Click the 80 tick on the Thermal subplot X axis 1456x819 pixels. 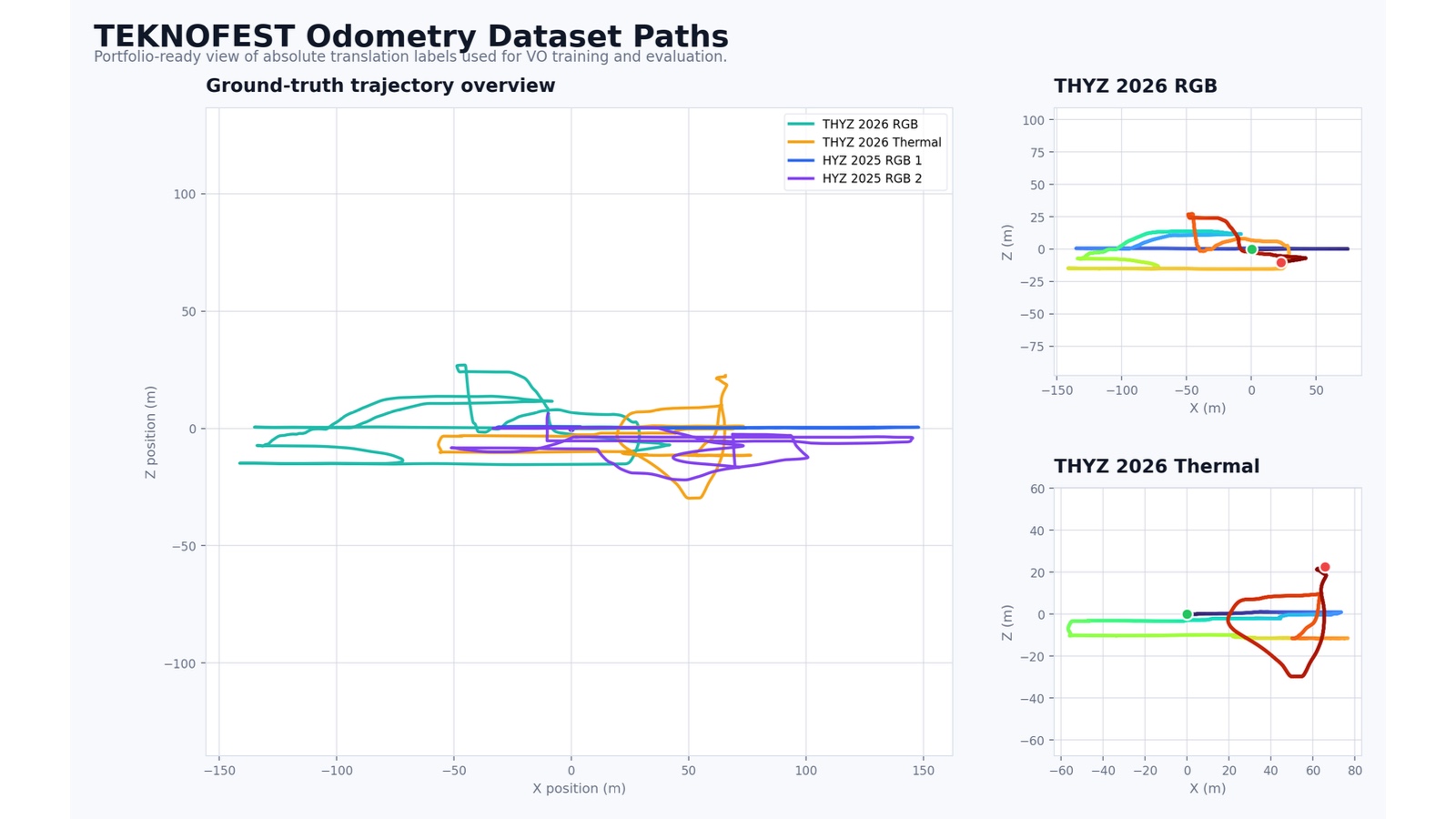[1355, 771]
